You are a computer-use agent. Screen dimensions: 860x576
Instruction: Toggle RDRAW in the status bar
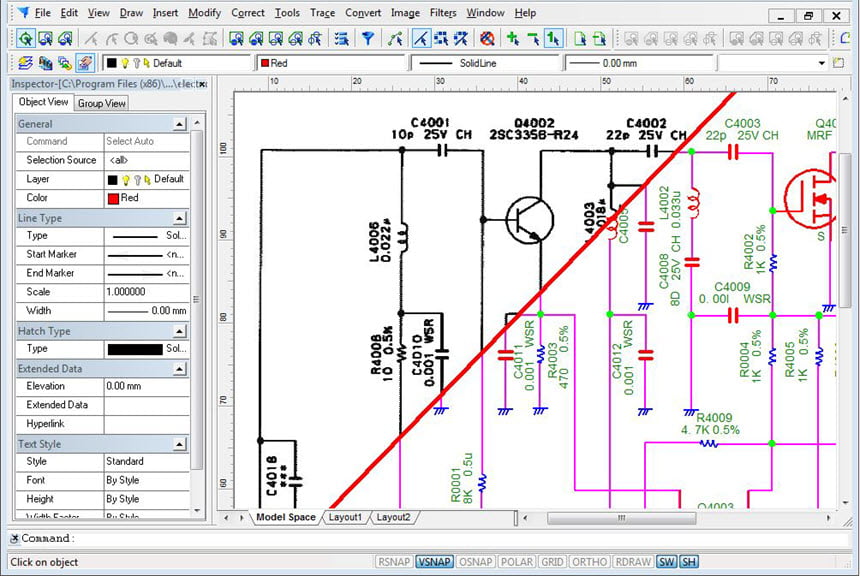click(x=633, y=562)
